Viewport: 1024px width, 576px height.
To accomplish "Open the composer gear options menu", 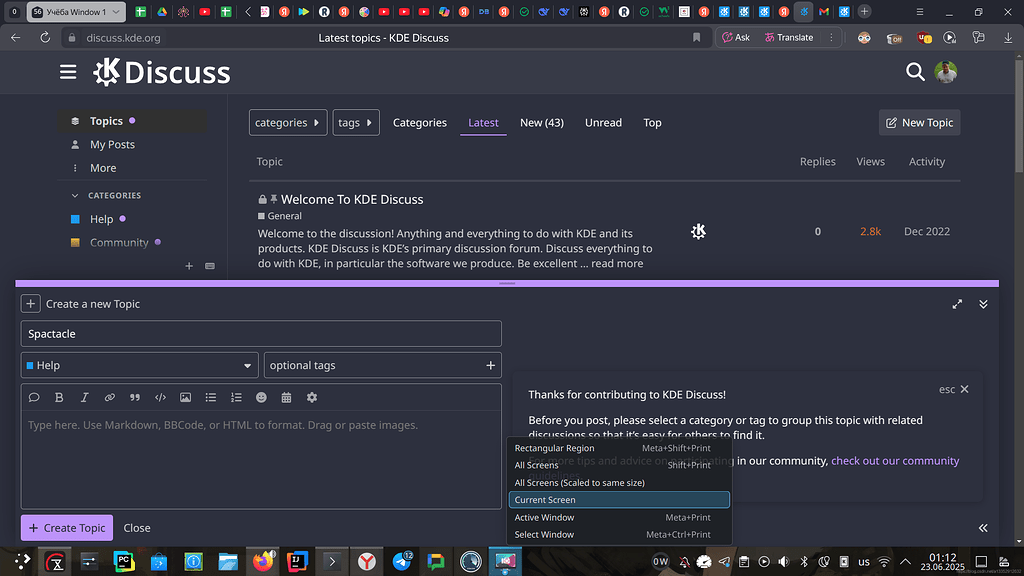I will [x=311, y=397].
